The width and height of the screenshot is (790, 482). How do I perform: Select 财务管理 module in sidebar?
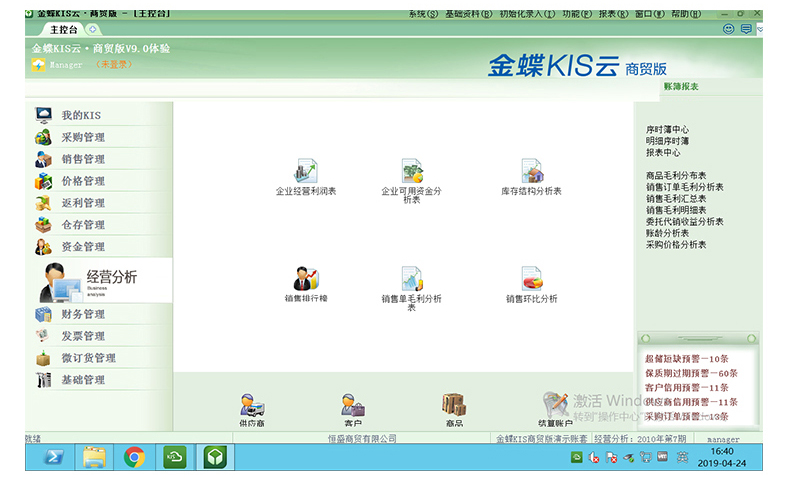[99, 314]
